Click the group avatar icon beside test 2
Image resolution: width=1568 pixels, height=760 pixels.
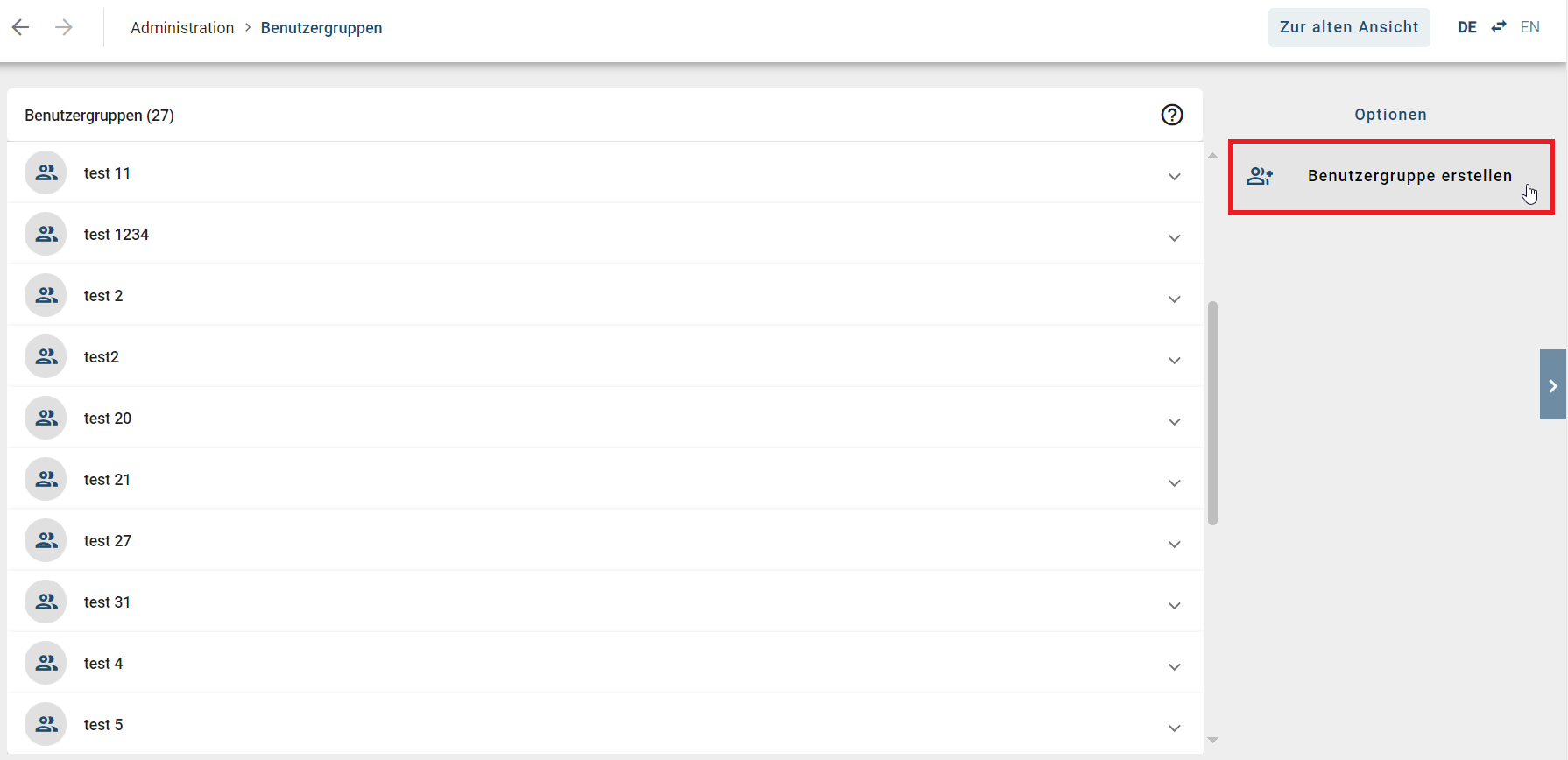46,295
